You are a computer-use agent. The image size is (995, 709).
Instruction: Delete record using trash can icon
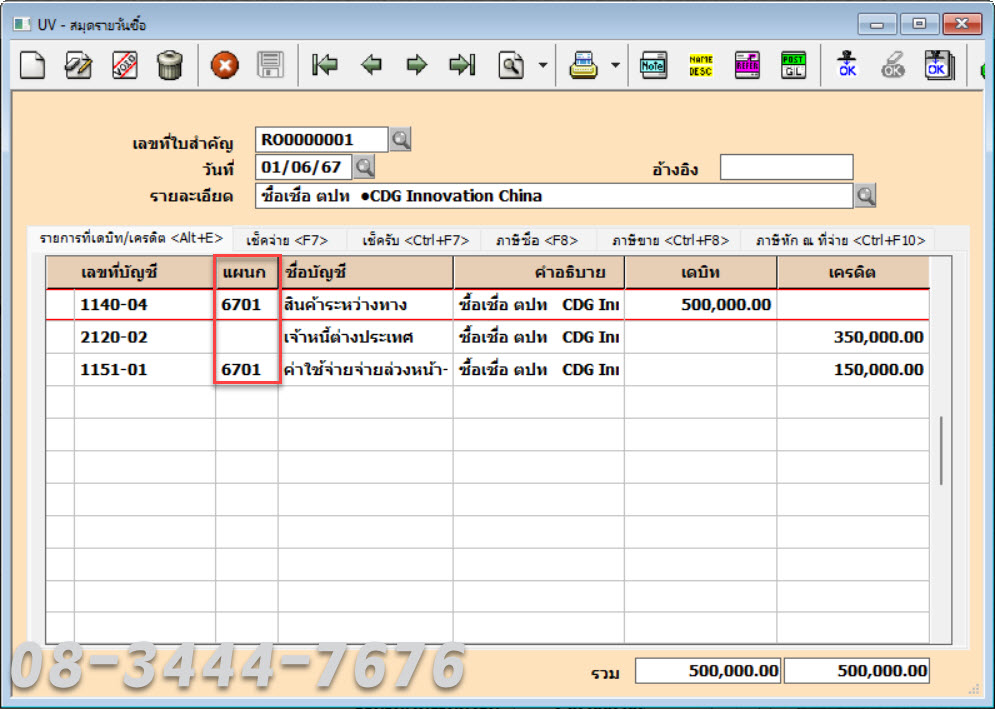pyautogui.click(x=170, y=65)
